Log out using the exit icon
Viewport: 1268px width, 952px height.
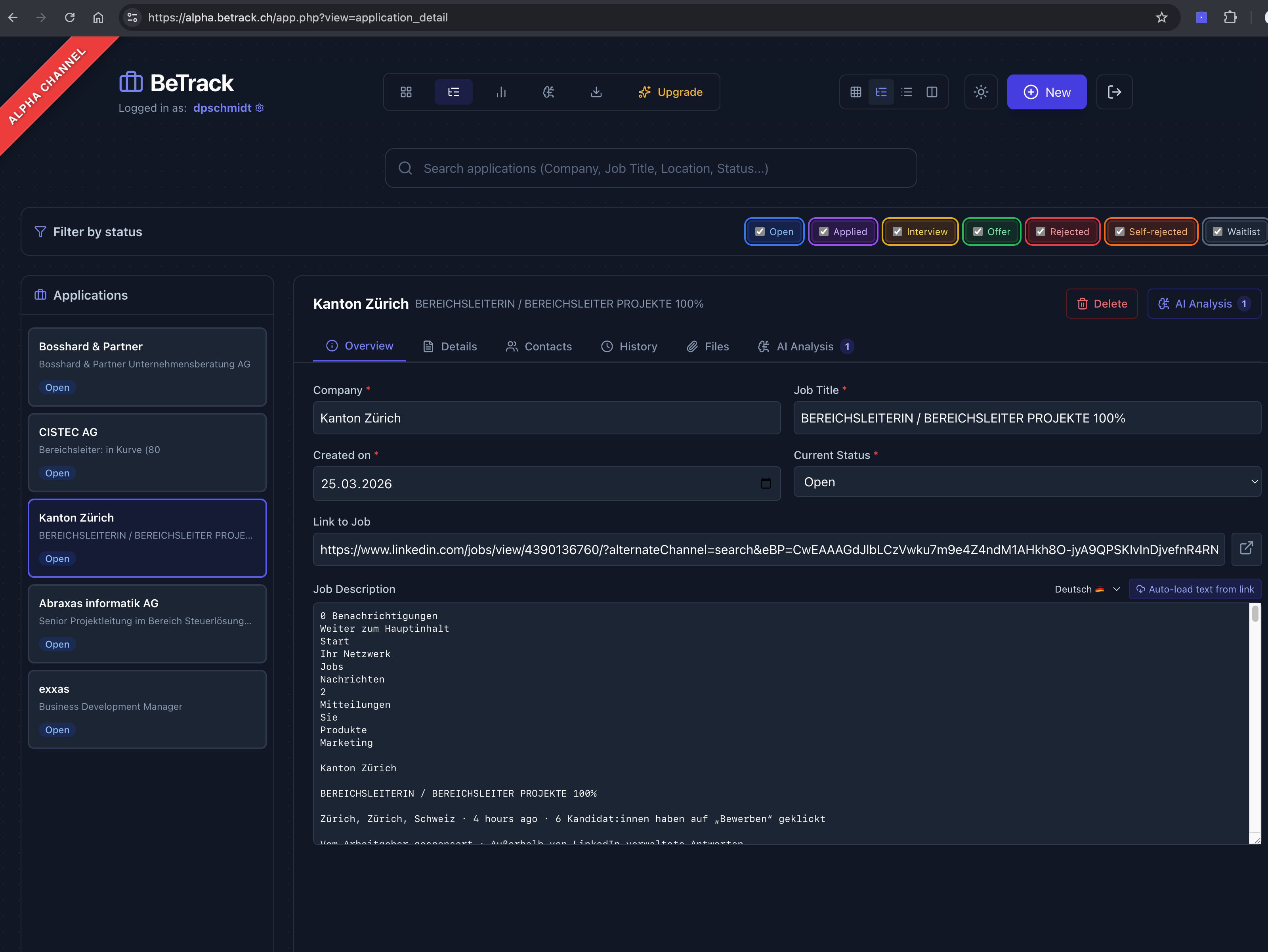(x=1114, y=92)
